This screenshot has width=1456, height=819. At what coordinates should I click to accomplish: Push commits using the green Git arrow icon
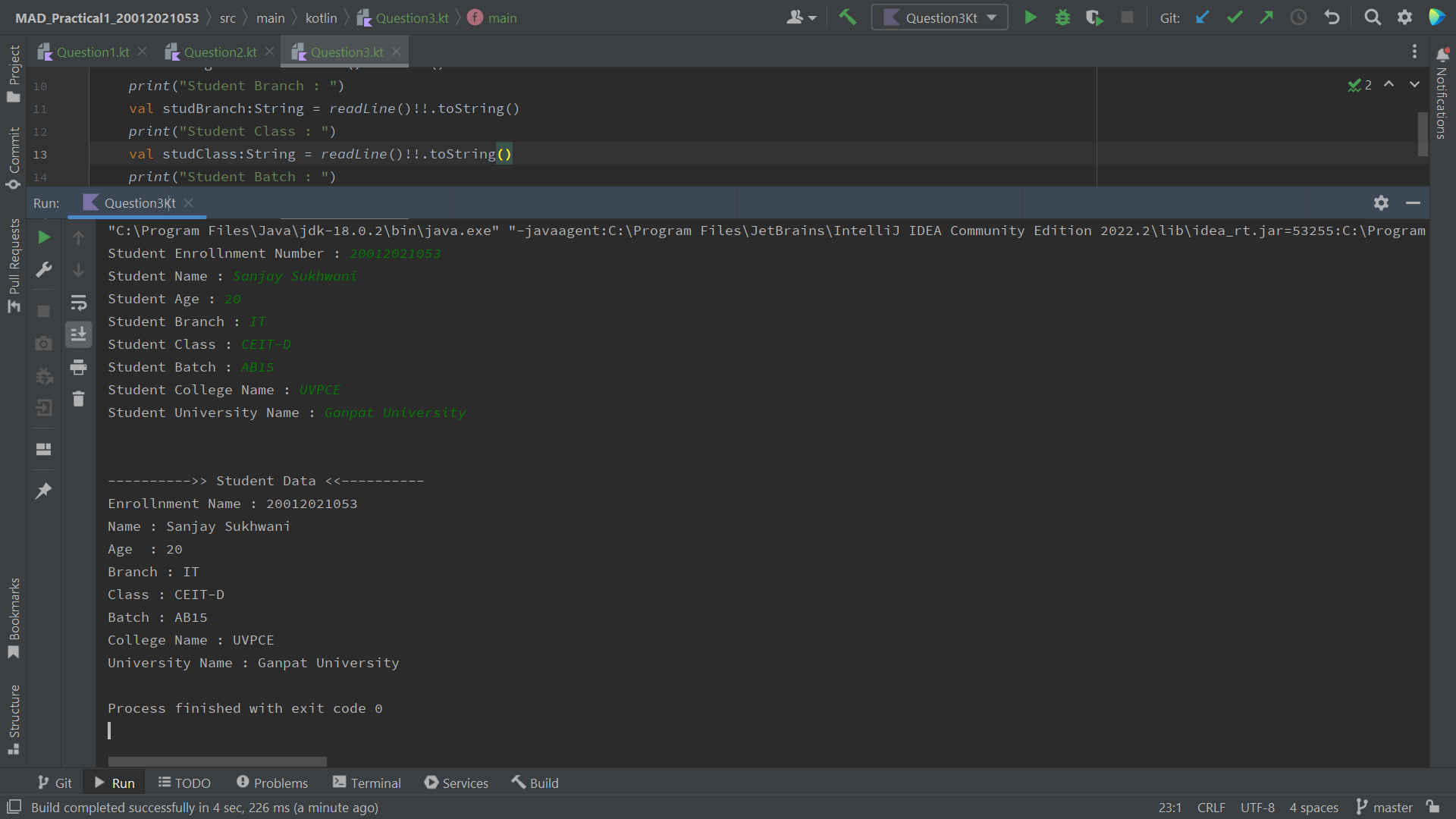1266,17
